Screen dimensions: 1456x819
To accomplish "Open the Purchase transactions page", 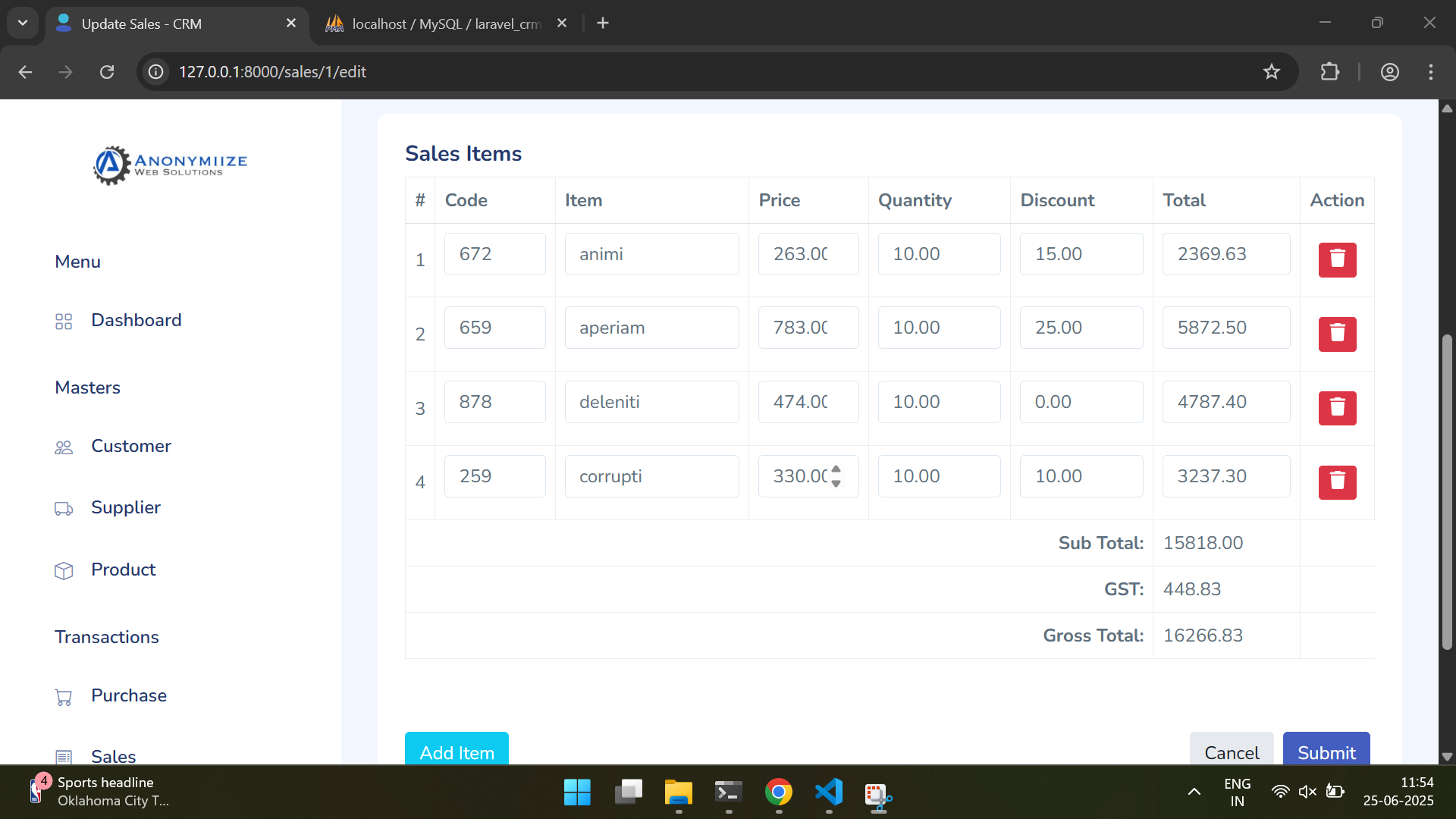I will tap(128, 695).
